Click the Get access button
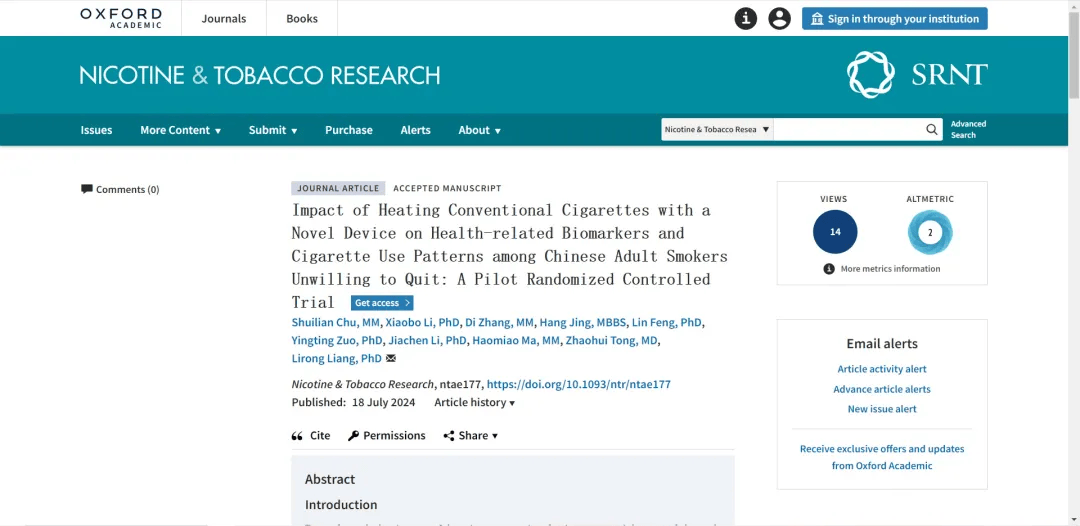Image resolution: width=1080 pixels, height=526 pixels. [382, 303]
